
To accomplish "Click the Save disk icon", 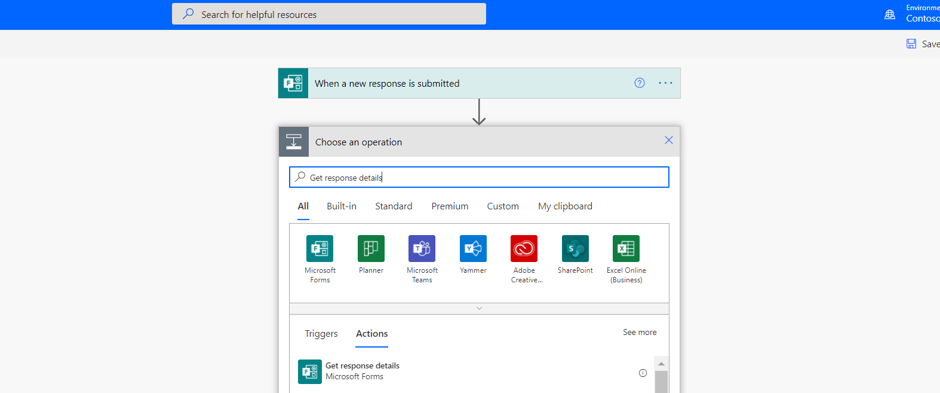I will (x=911, y=44).
